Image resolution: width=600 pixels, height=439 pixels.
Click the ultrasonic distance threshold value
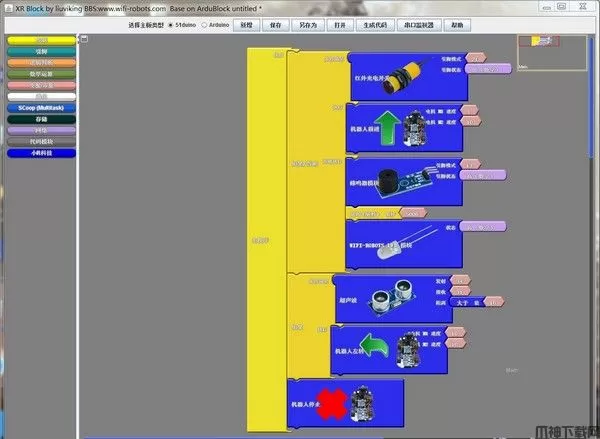494,302
